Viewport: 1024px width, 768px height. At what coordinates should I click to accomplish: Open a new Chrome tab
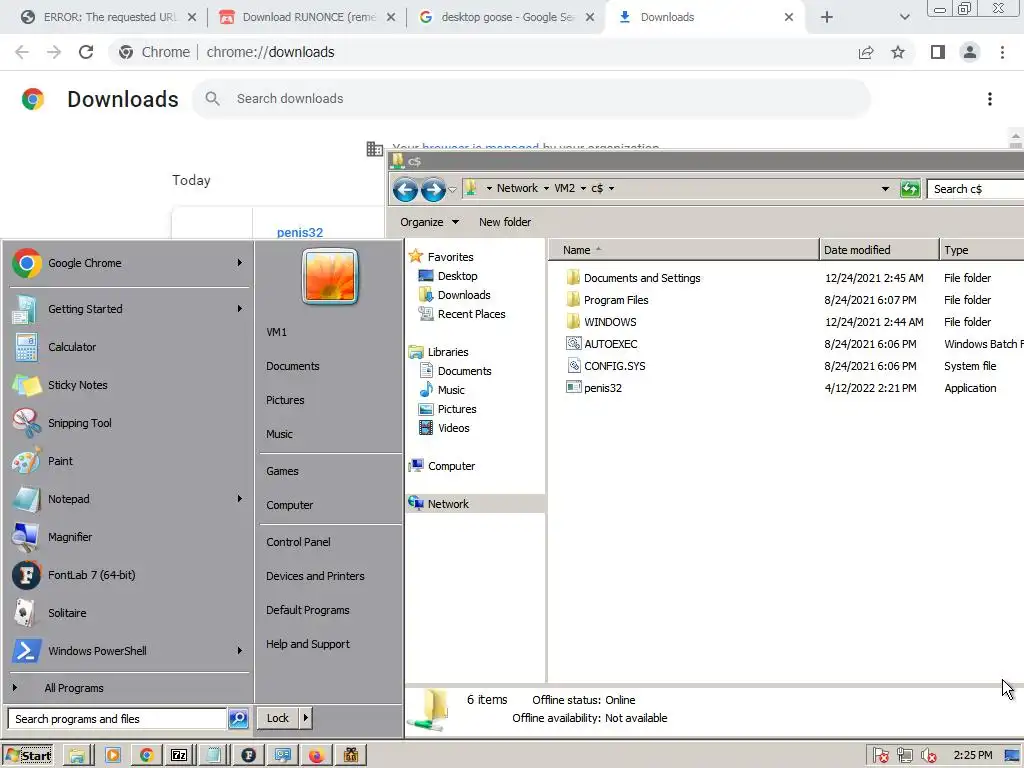pos(827,17)
